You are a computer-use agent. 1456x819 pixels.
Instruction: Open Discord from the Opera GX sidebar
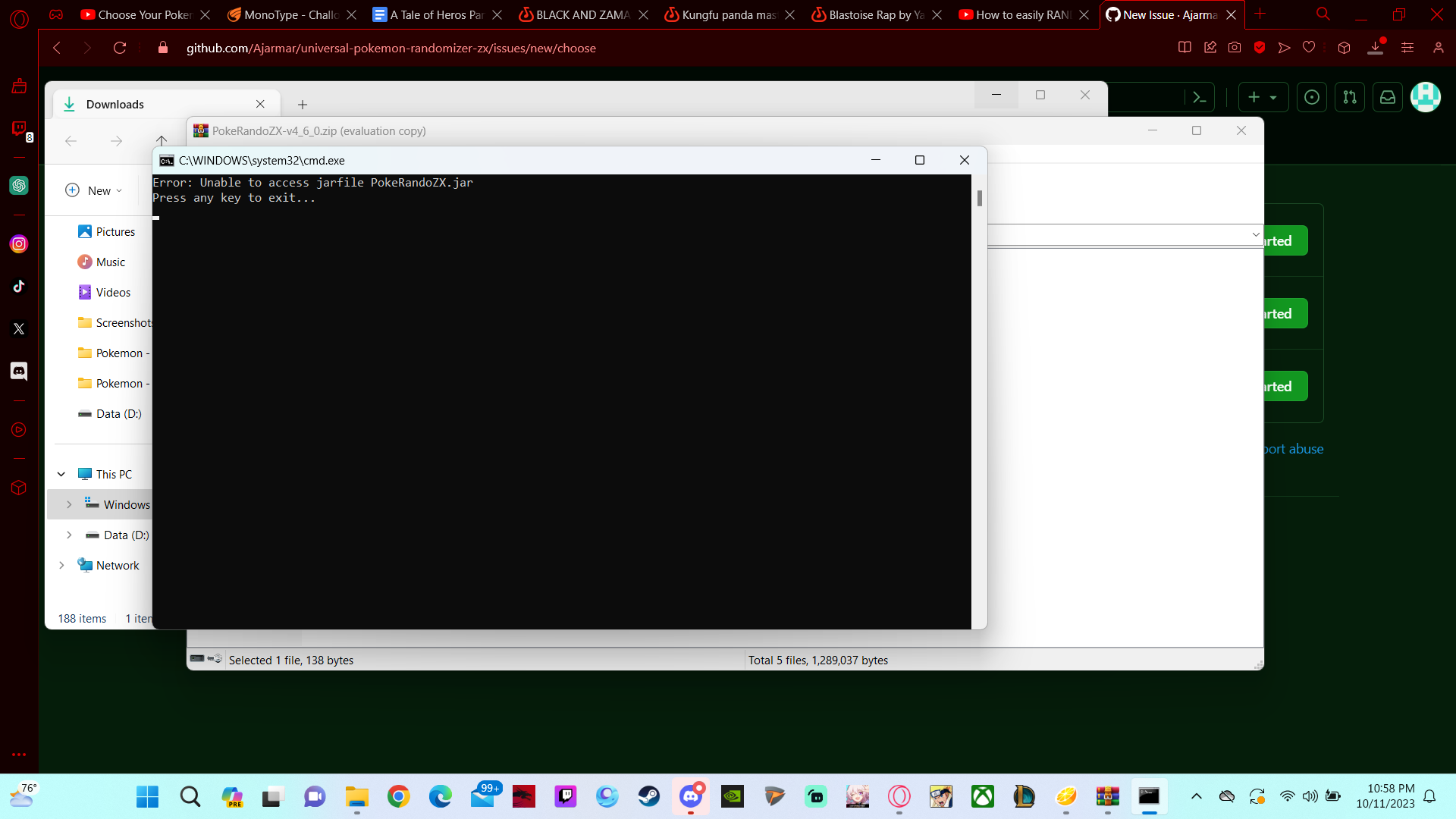tap(18, 372)
